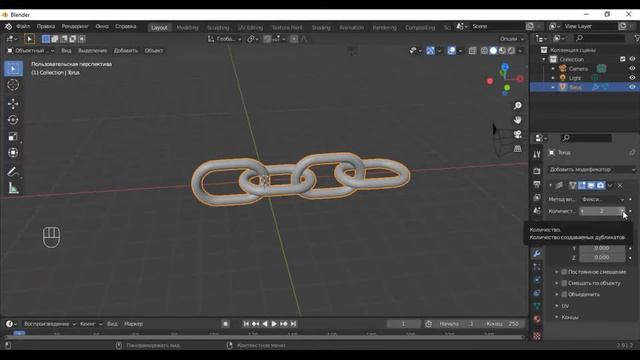Click the Blender logo menu icon
This screenshot has height=360, width=640.
coord(8,26)
